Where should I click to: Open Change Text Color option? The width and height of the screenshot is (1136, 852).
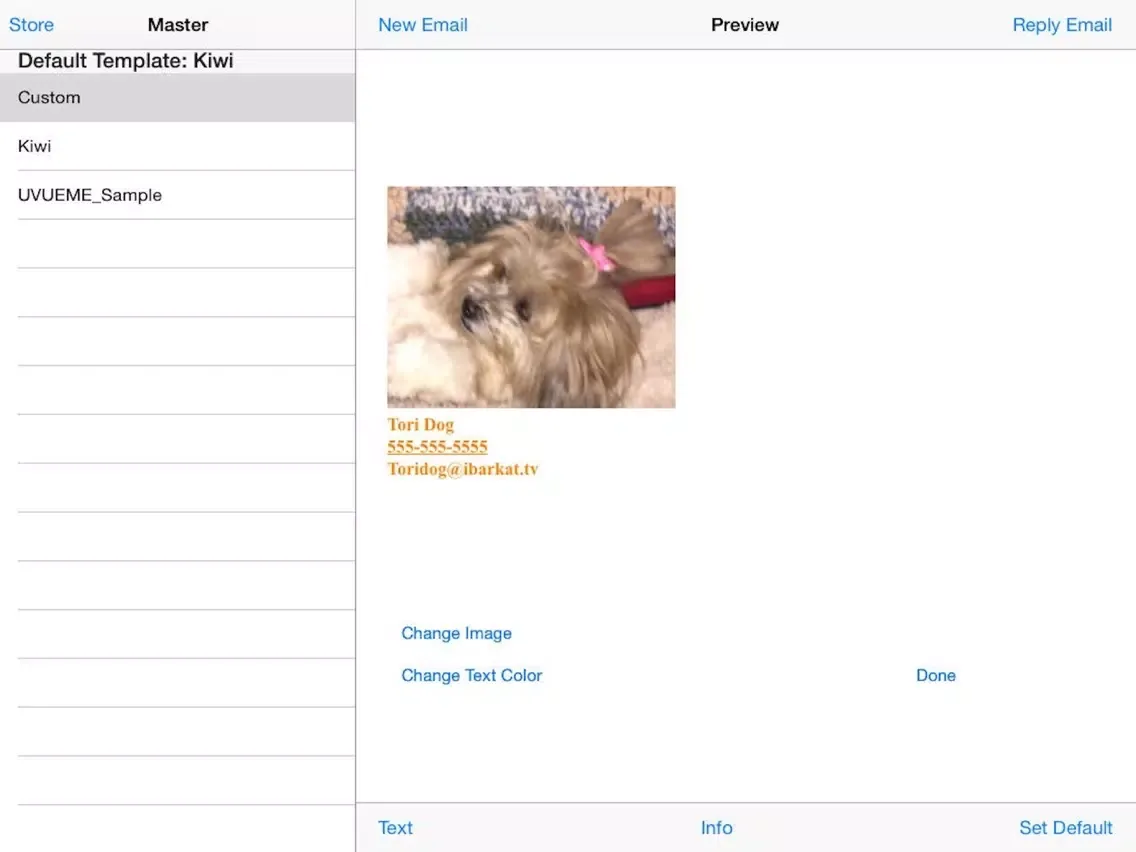[471, 676]
